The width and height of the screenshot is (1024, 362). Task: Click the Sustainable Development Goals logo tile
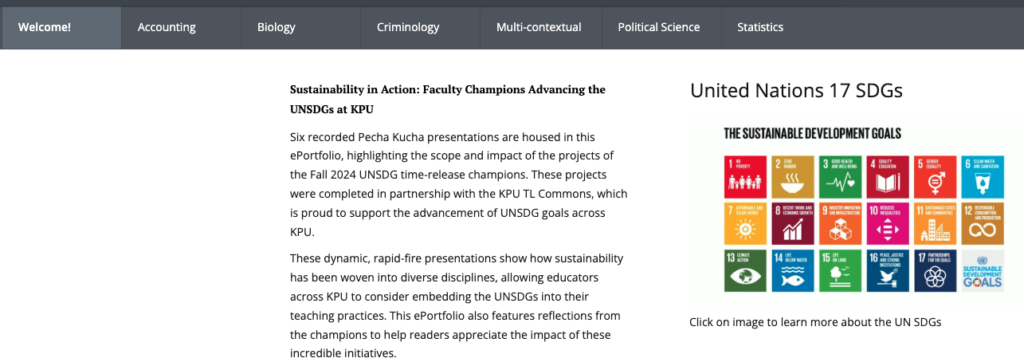(x=983, y=271)
